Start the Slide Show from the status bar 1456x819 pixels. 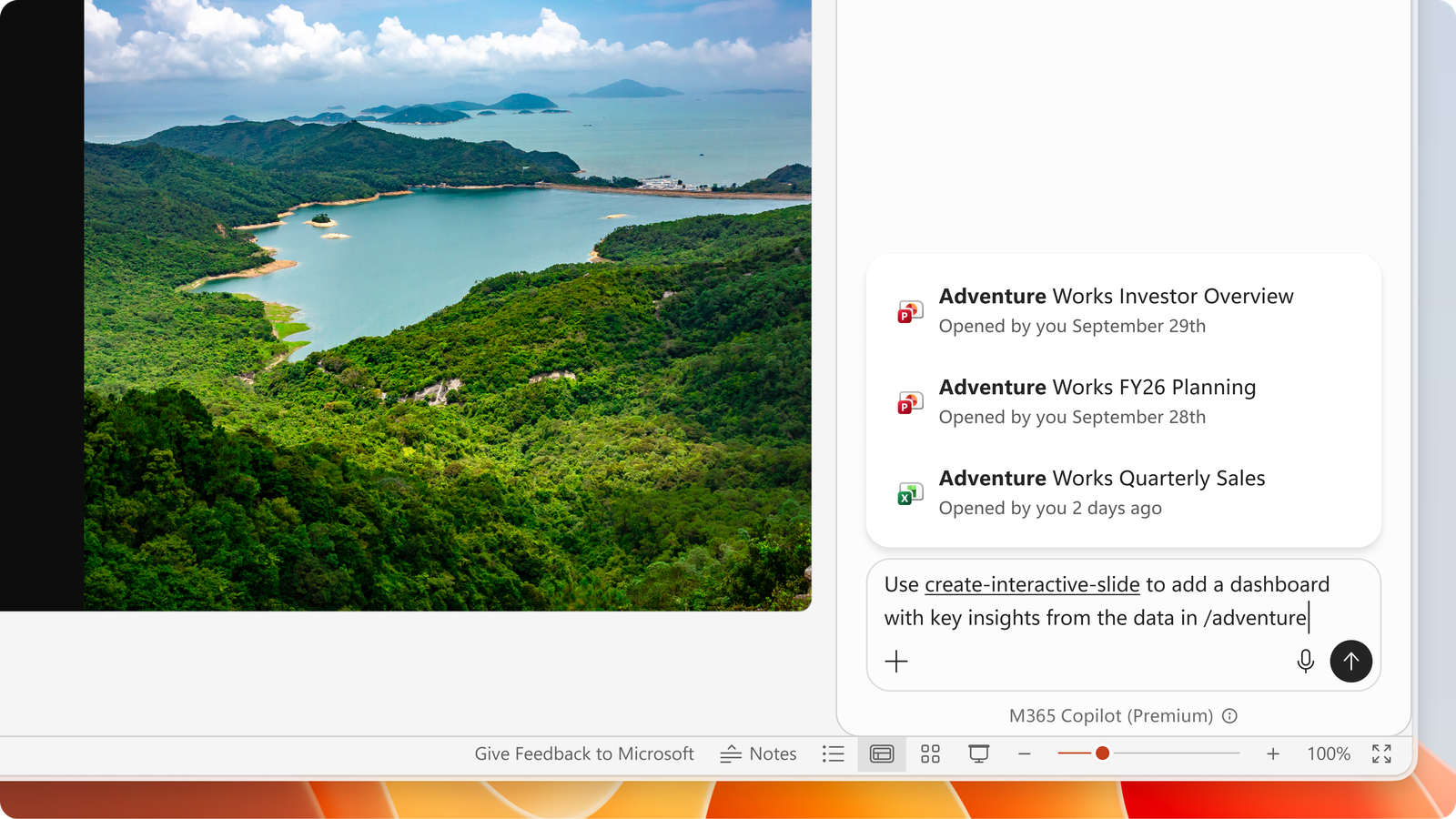(x=978, y=753)
